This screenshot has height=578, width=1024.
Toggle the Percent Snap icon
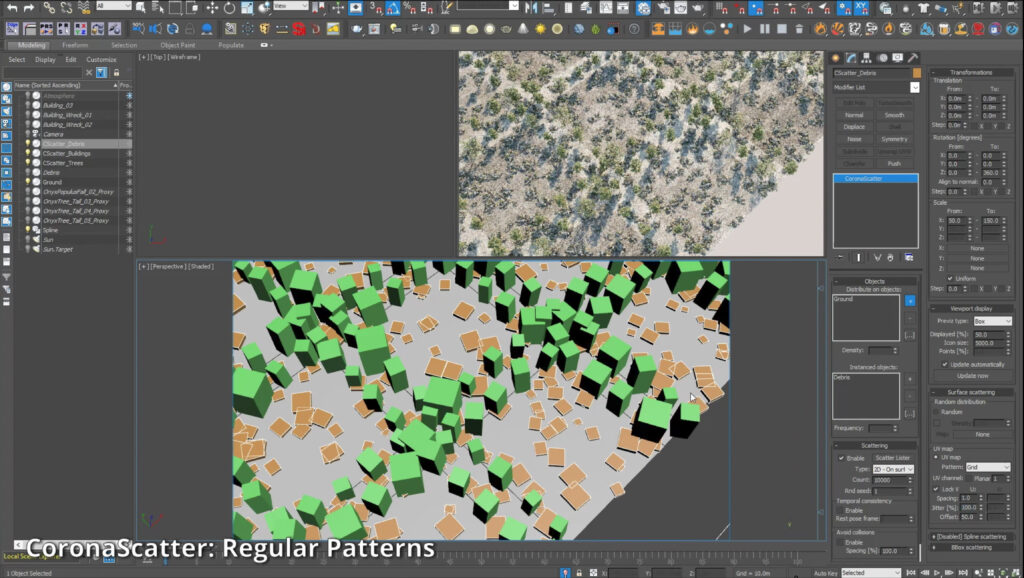(x=410, y=8)
